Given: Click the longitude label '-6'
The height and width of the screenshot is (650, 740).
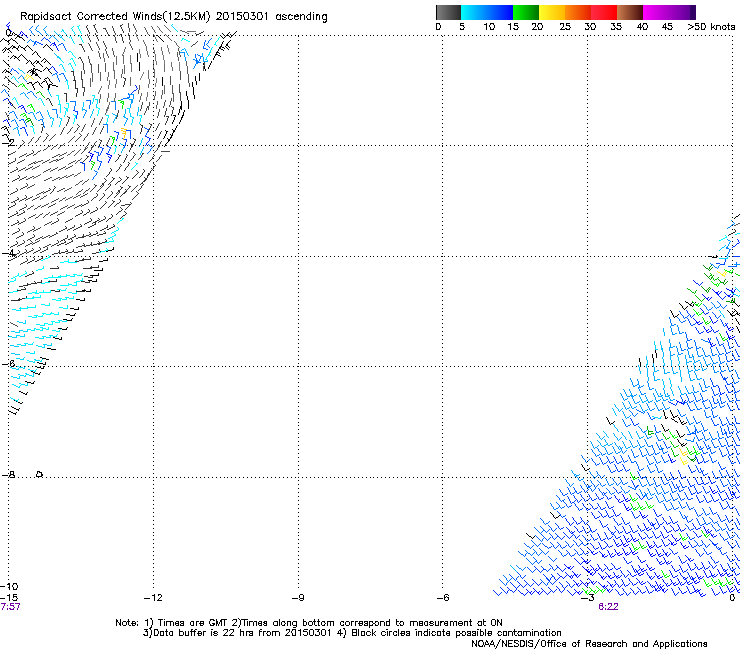Looking at the screenshot, I should [x=443, y=598].
